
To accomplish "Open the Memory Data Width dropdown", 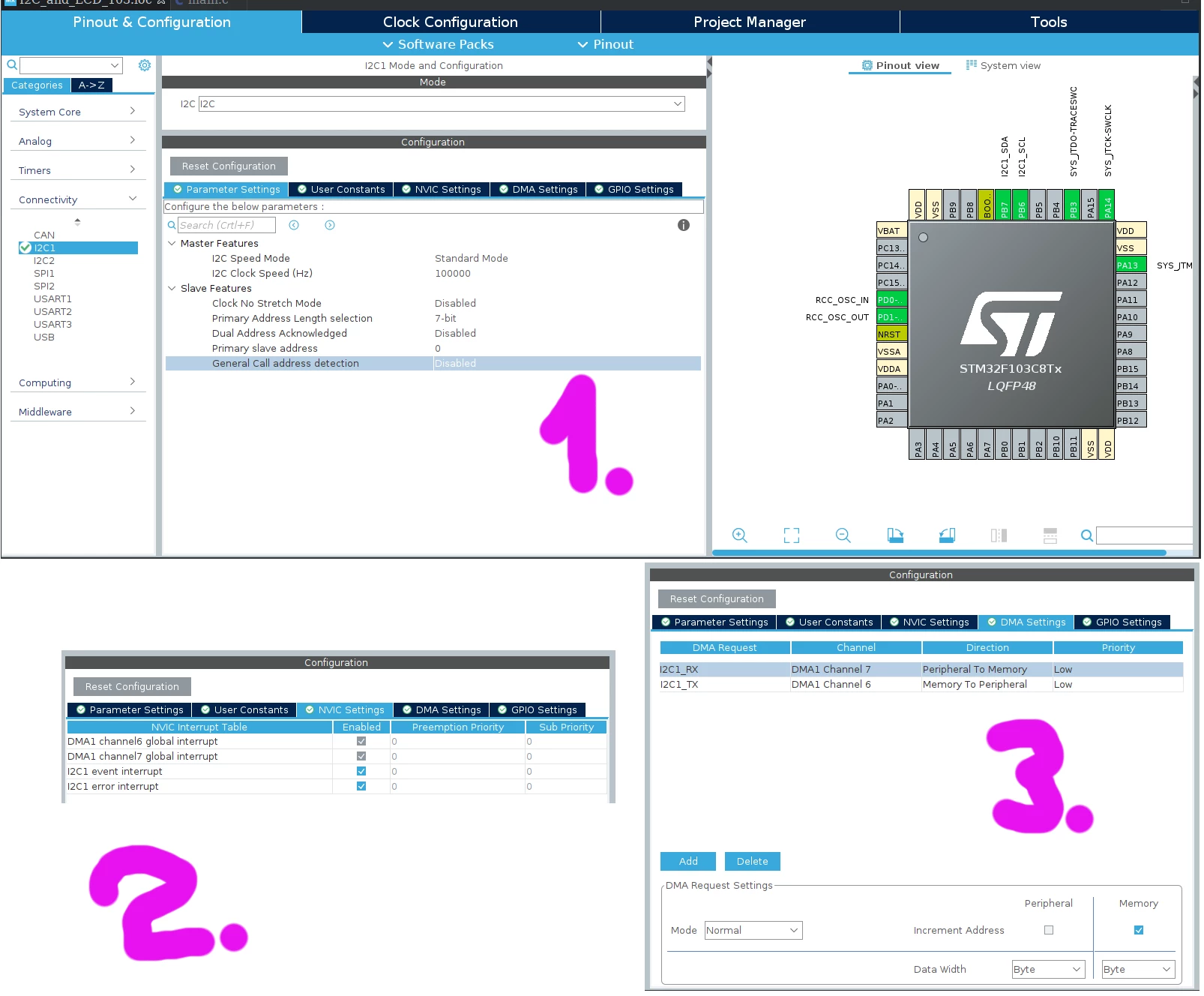I will (1138, 969).
